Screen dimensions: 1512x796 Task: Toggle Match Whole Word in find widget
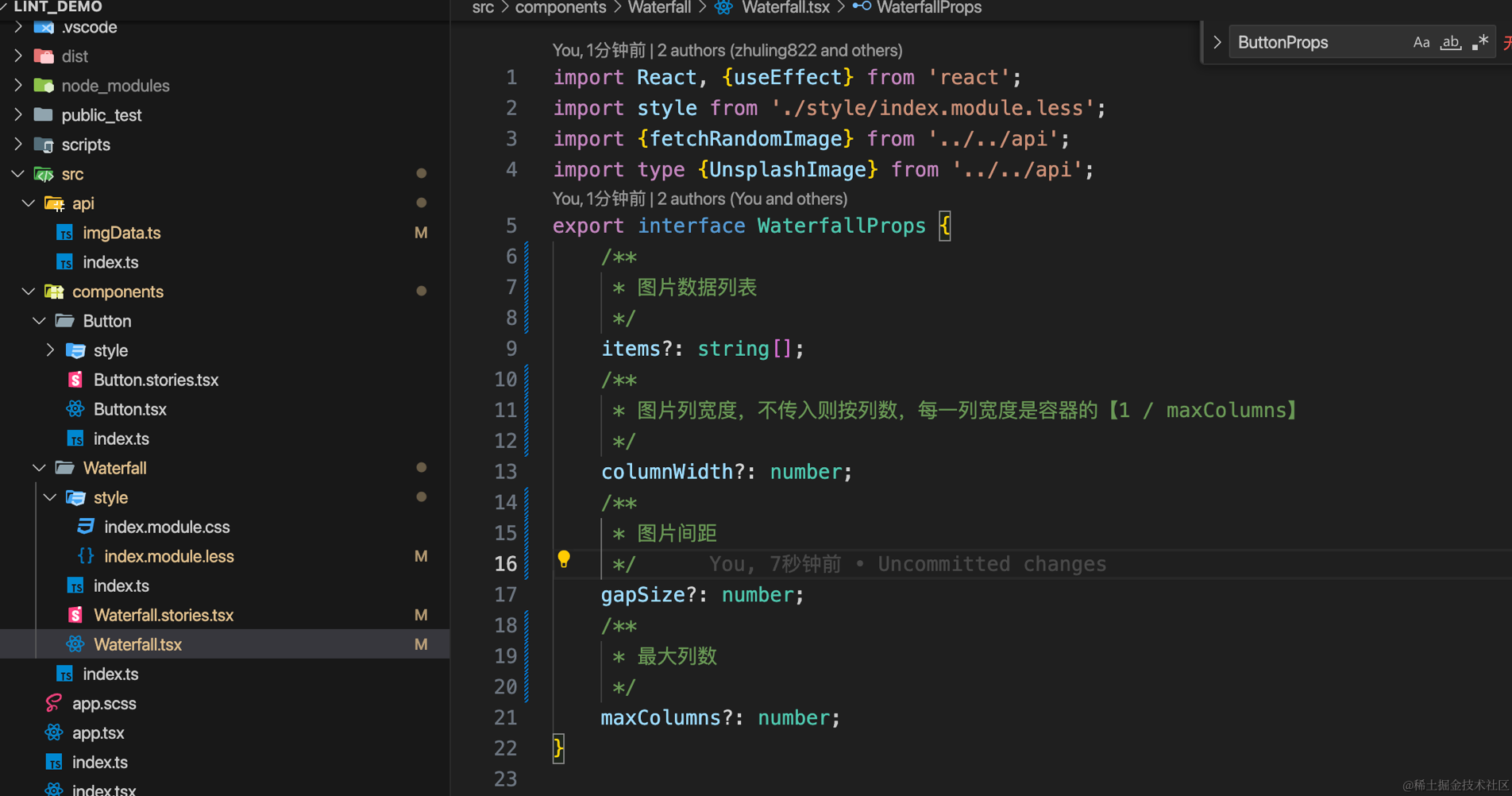tap(1451, 43)
